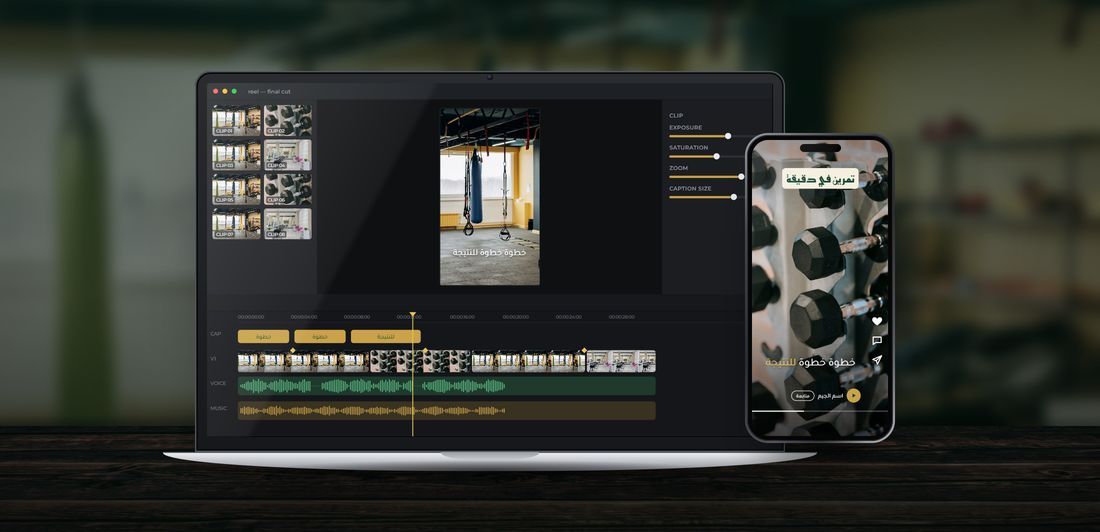Click the 00:00:16:00 ruler timecode
Screen dimensions: 1100x532
(462, 317)
